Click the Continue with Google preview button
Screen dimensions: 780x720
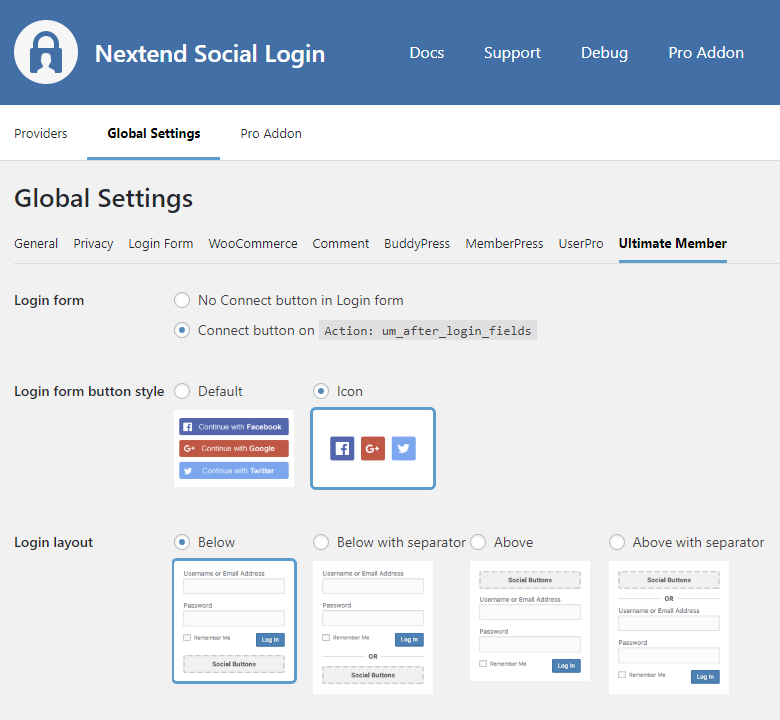[234, 449]
